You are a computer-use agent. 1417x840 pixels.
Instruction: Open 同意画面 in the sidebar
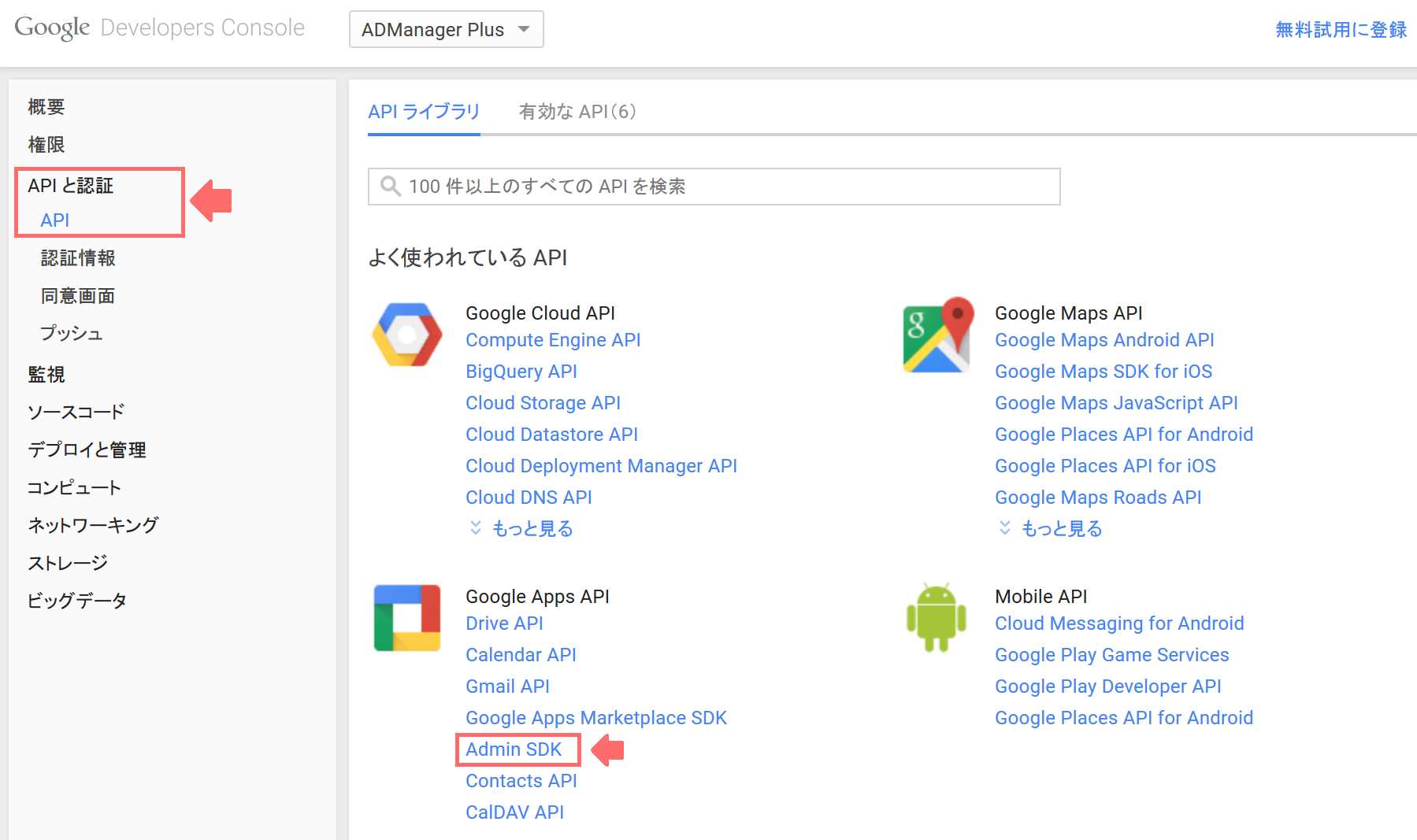[77, 295]
